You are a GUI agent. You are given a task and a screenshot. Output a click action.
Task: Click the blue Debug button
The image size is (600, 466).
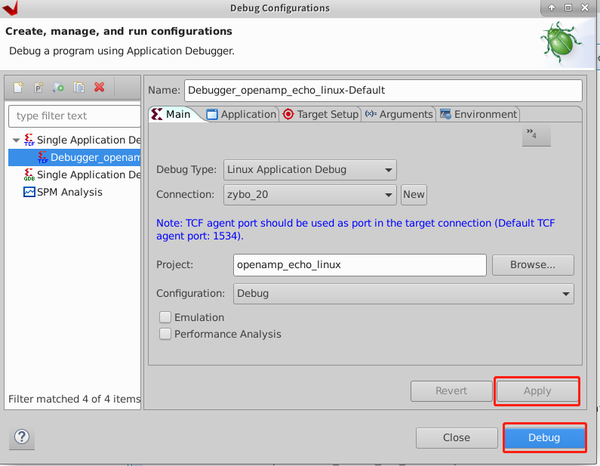click(x=544, y=437)
